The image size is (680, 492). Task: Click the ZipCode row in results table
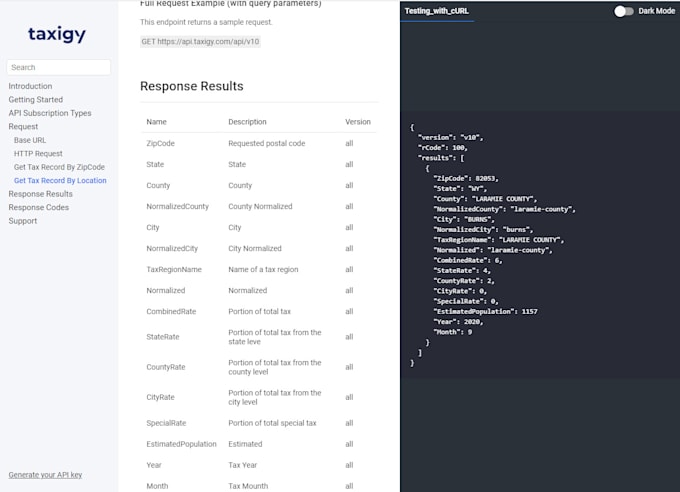coord(160,143)
